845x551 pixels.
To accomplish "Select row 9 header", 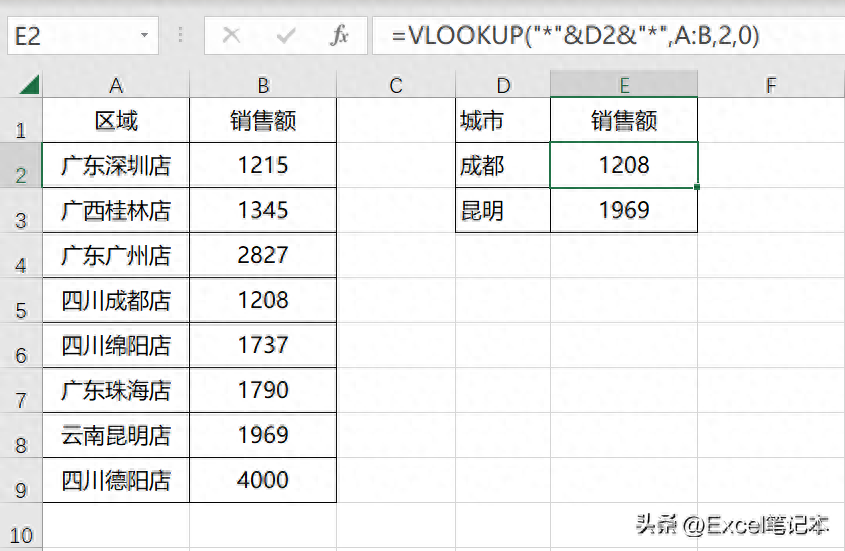I will [x=20, y=480].
